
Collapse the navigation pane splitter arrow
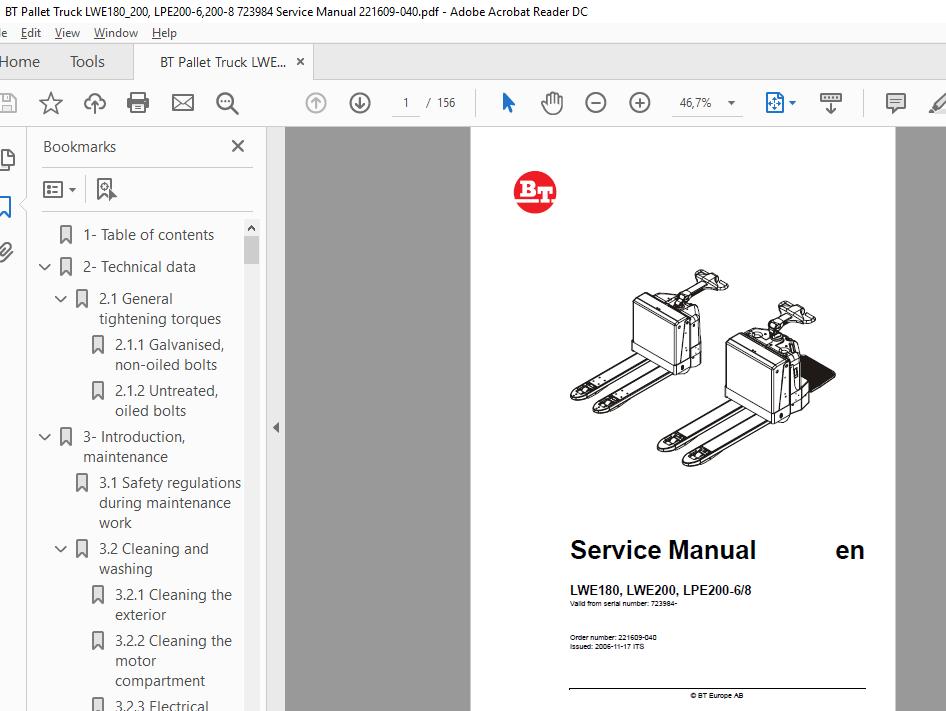pos(276,428)
